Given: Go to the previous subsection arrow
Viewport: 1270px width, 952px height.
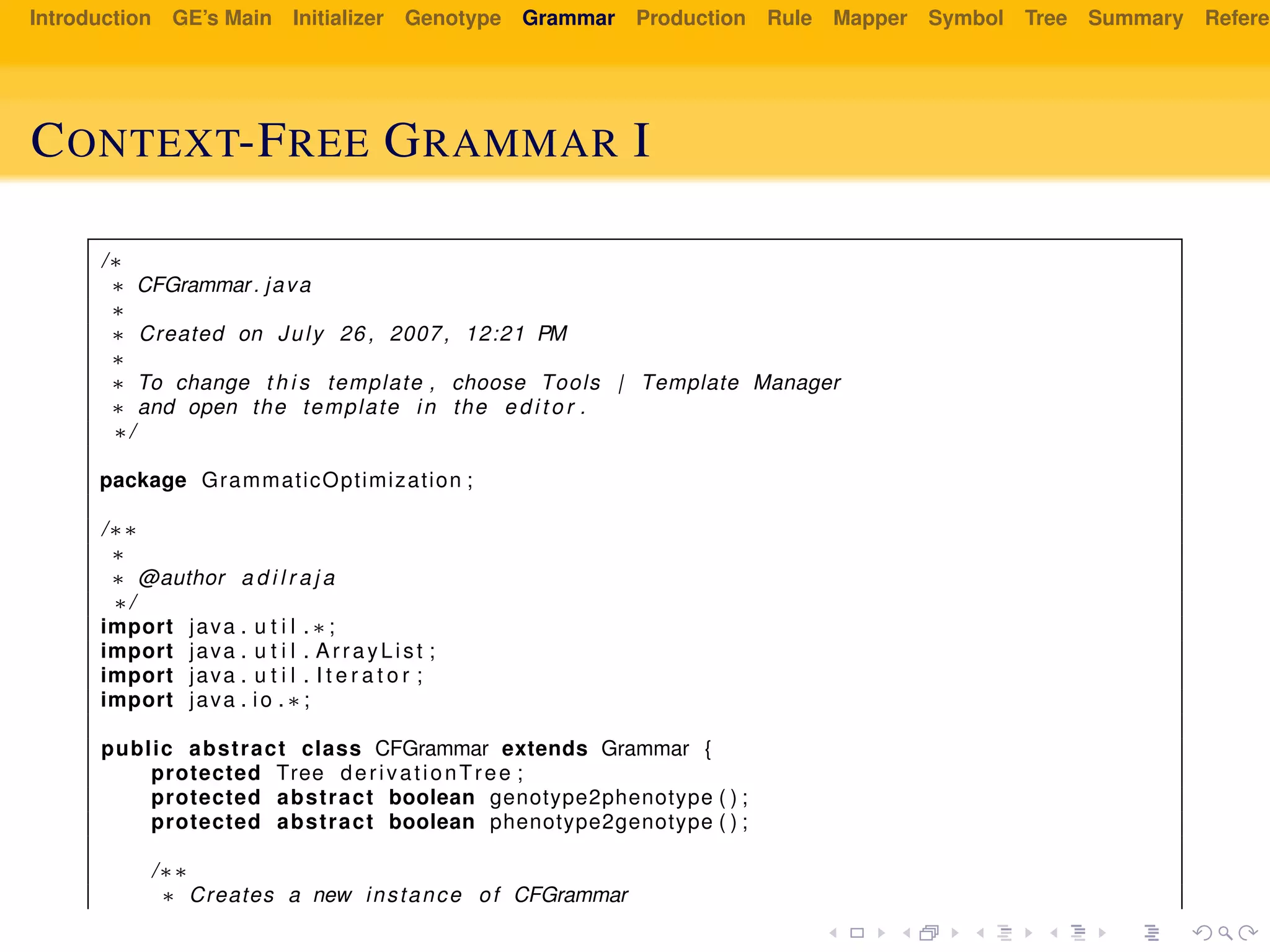Looking at the screenshot, I should click(980, 933).
